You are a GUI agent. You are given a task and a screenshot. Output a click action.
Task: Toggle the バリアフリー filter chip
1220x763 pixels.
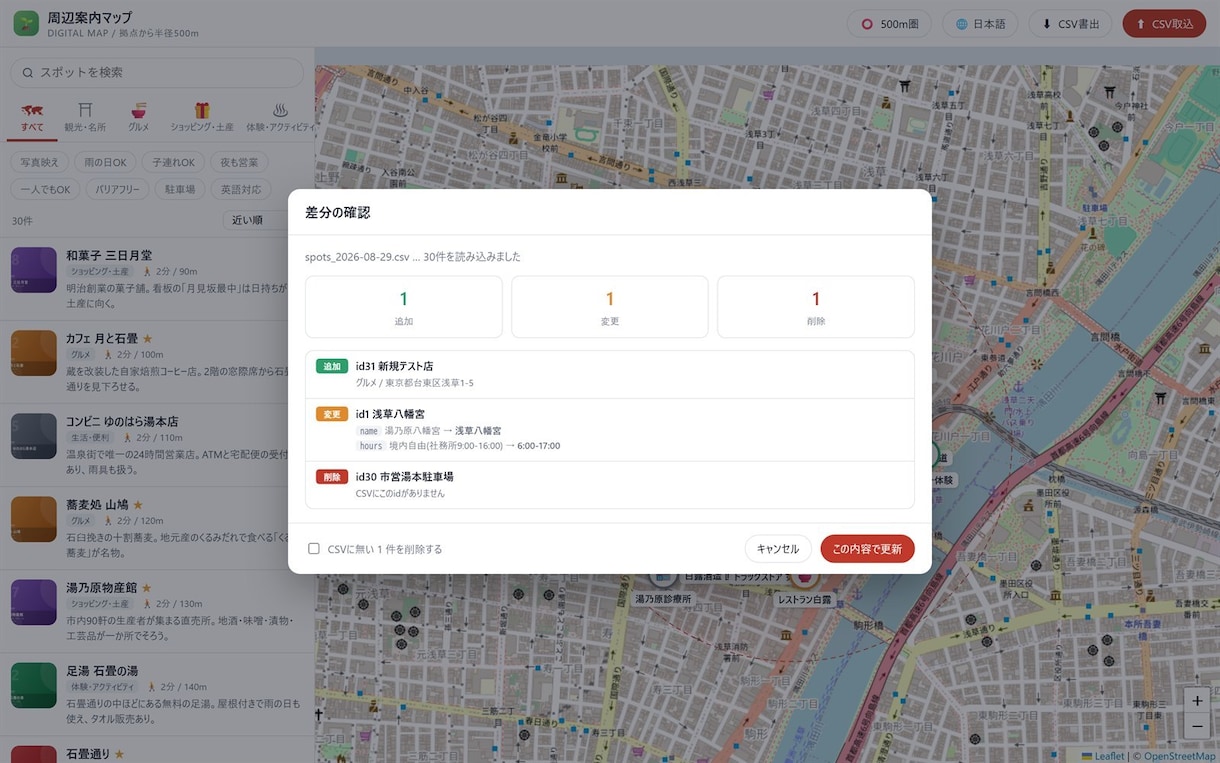117,189
